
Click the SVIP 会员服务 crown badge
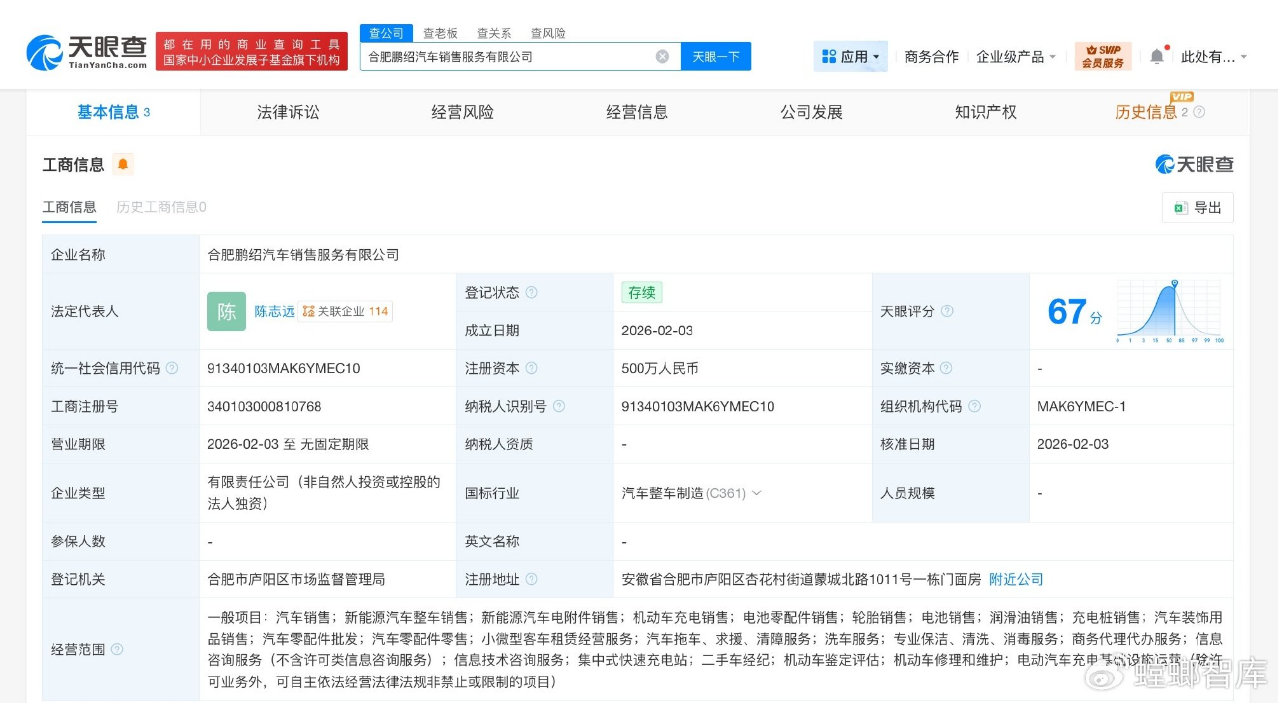click(x=1103, y=55)
